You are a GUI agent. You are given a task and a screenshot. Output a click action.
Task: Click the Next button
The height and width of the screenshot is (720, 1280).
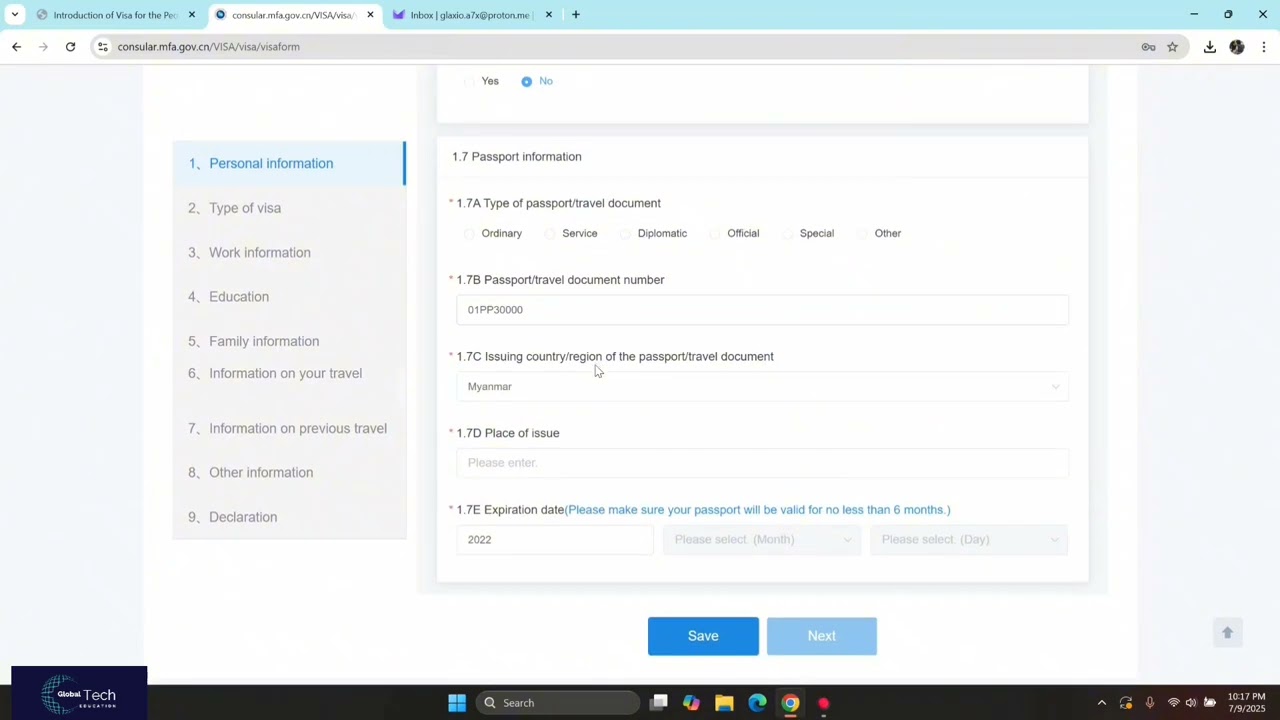(x=822, y=636)
